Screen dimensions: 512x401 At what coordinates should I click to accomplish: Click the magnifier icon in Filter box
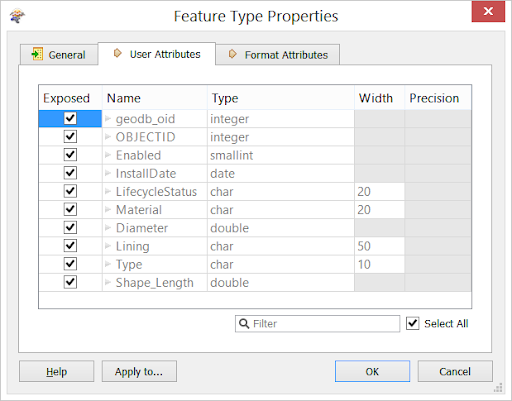(244, 323)
